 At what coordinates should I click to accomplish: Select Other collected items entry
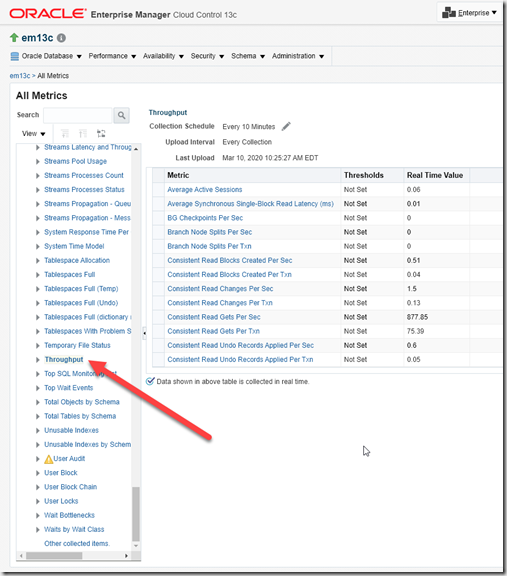point(77,544)
